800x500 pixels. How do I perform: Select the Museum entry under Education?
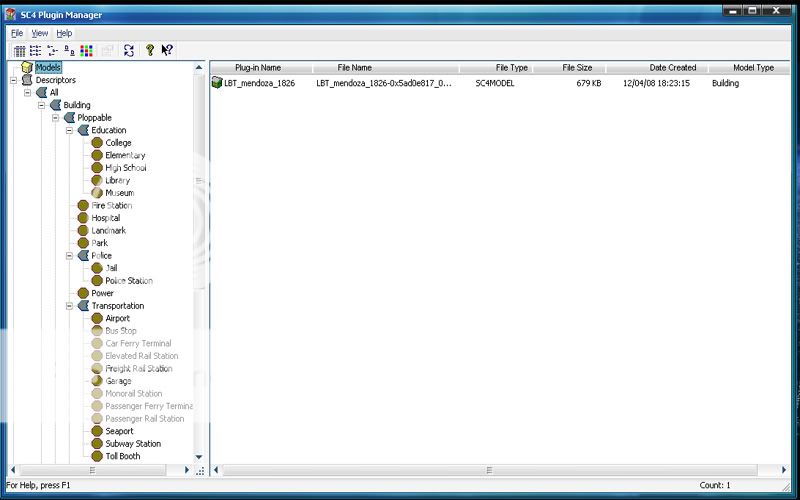point(119,193)
